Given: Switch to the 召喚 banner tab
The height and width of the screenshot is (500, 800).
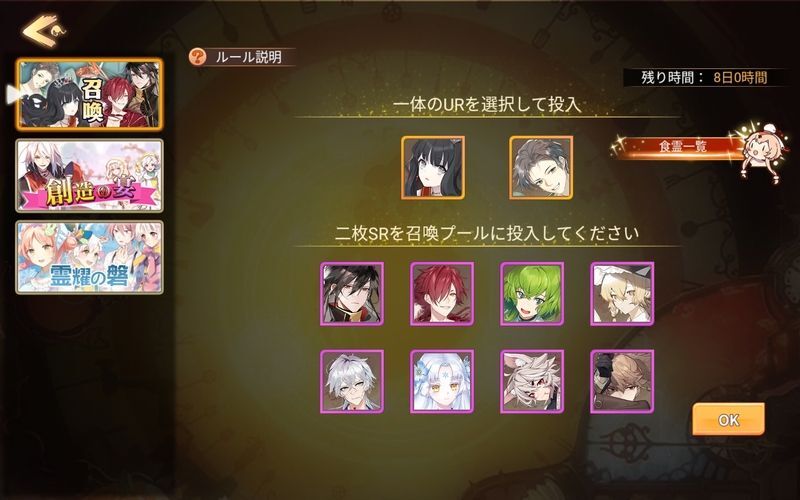Looking at the screenshot, I should tap(90, 94).
